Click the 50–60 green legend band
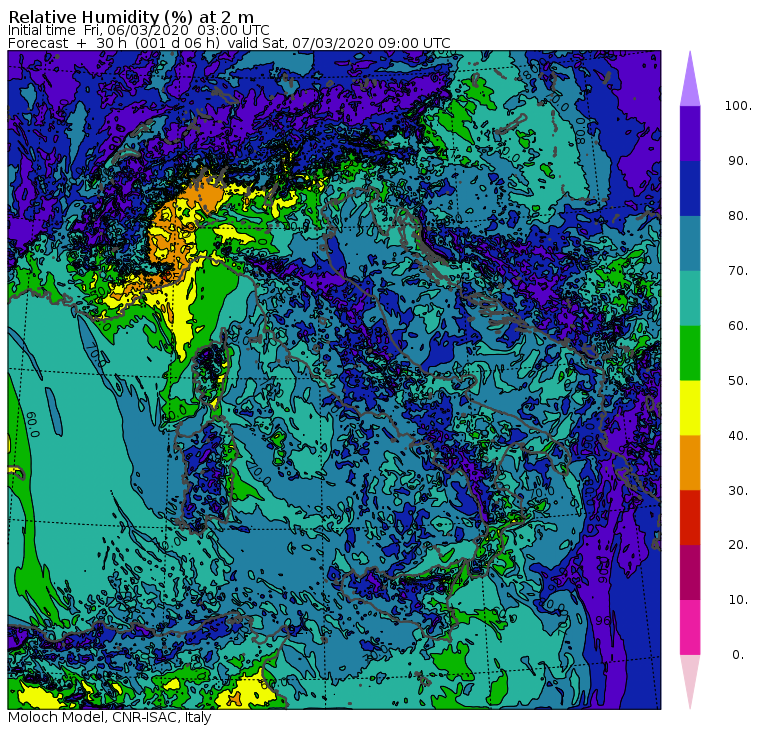 [x=690, y=353]
